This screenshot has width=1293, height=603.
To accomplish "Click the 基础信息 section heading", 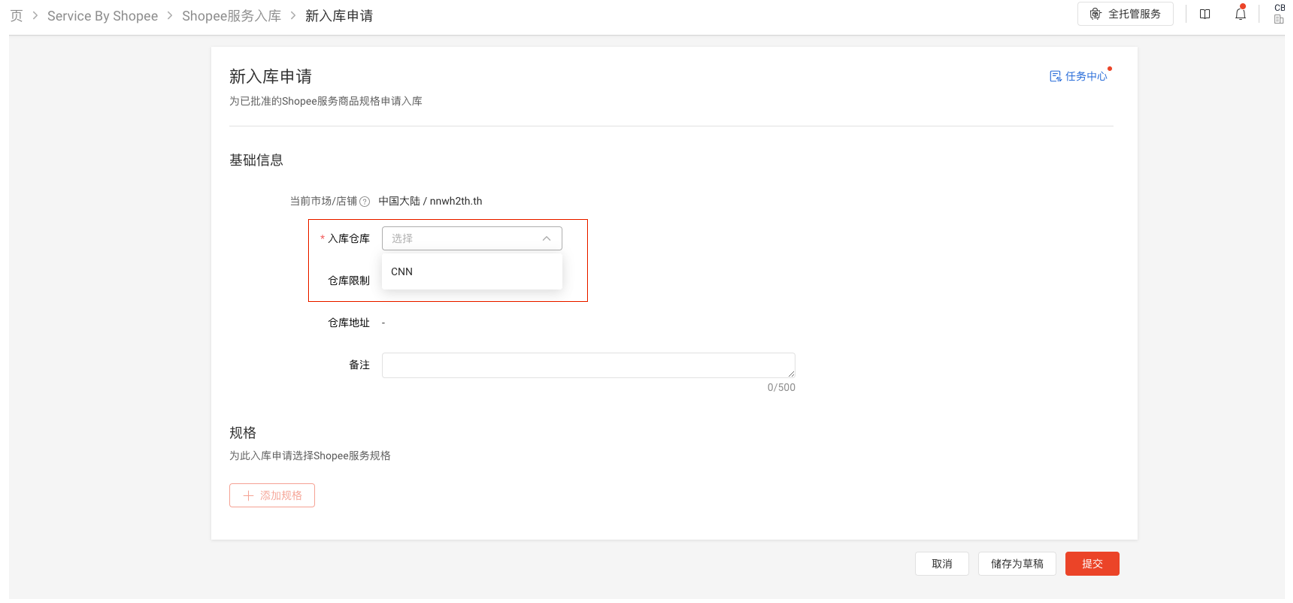I will coord(256,160).
